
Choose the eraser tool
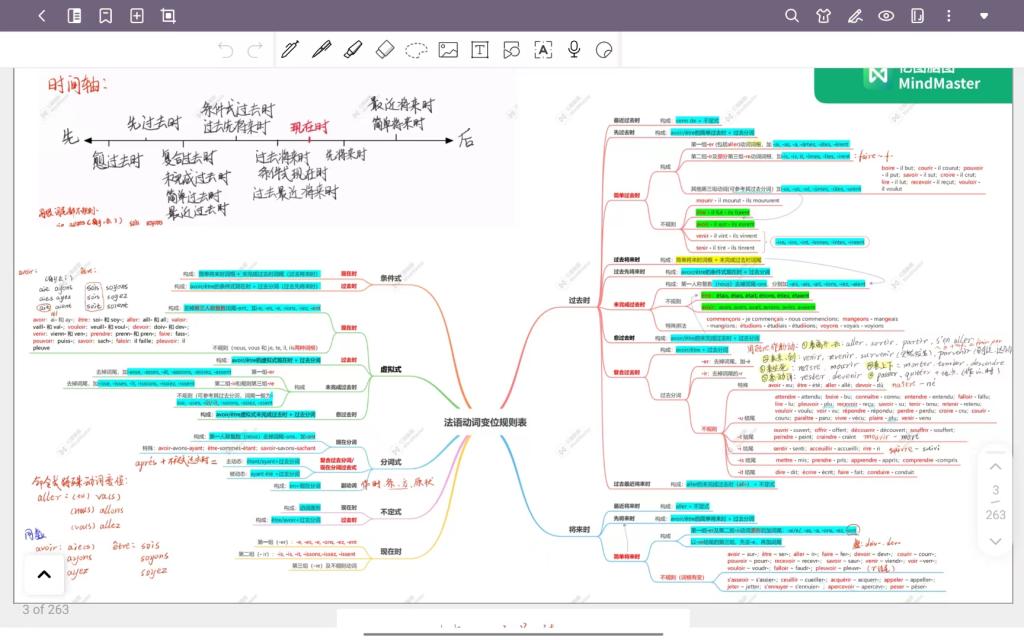[385, 49]
